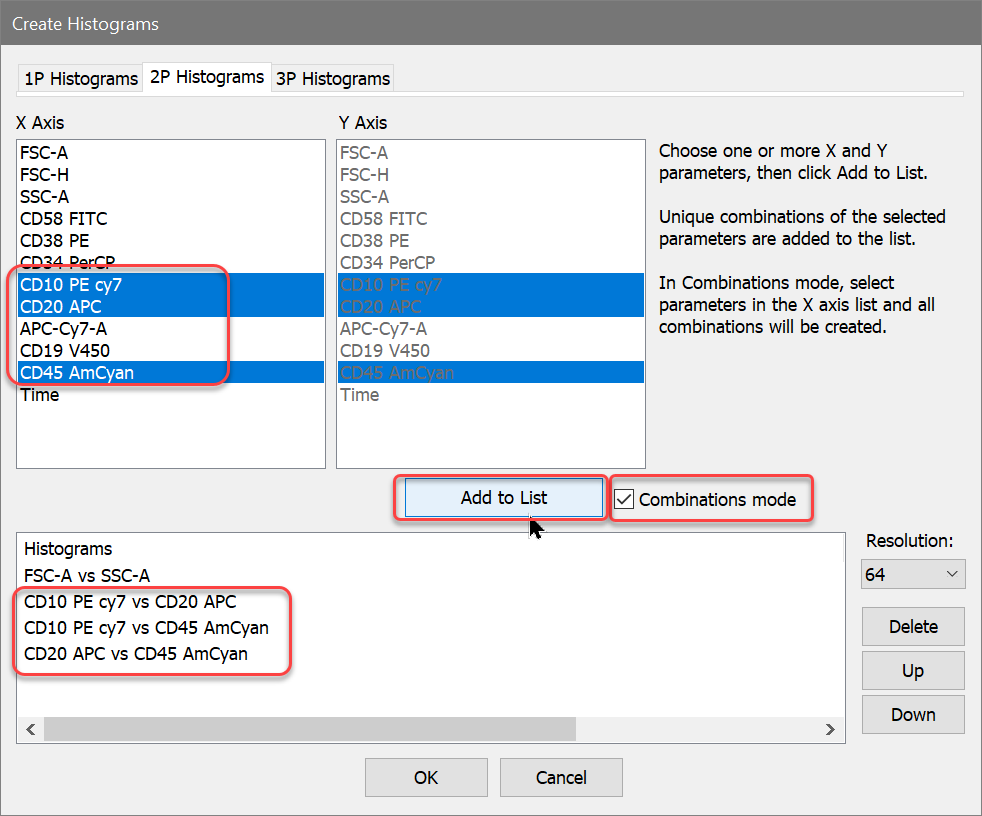The width and height of the screenshot is (982, 816).
Task: Select CD20 APC vs CD45 AmCyan entry
Action: 136,654
